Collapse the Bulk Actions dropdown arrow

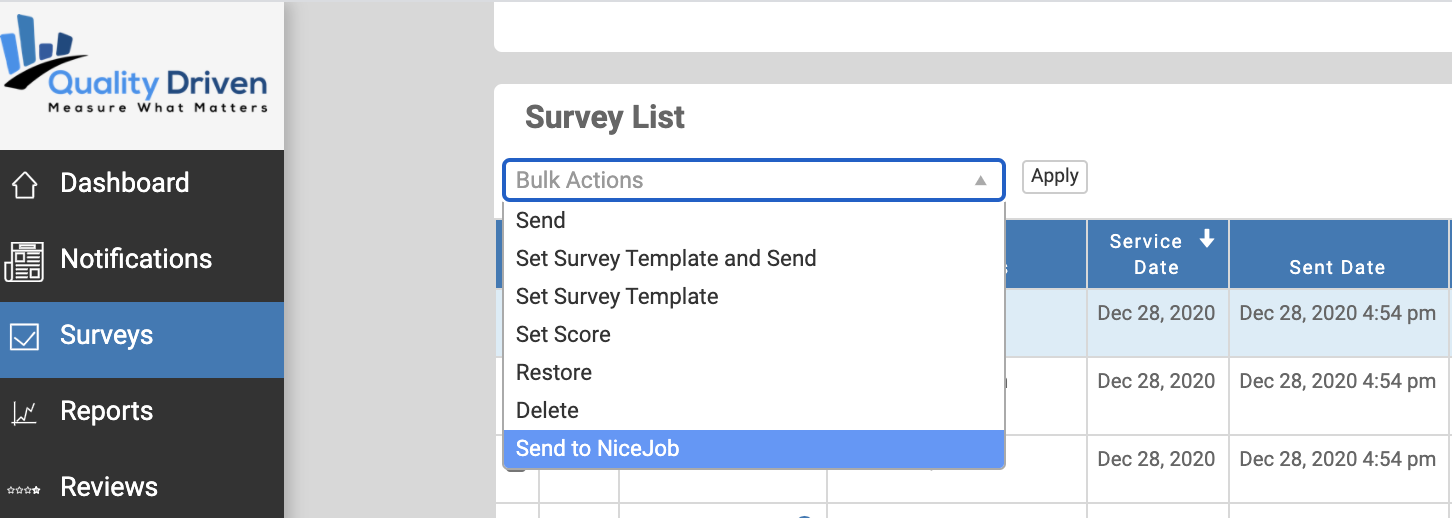981,181
